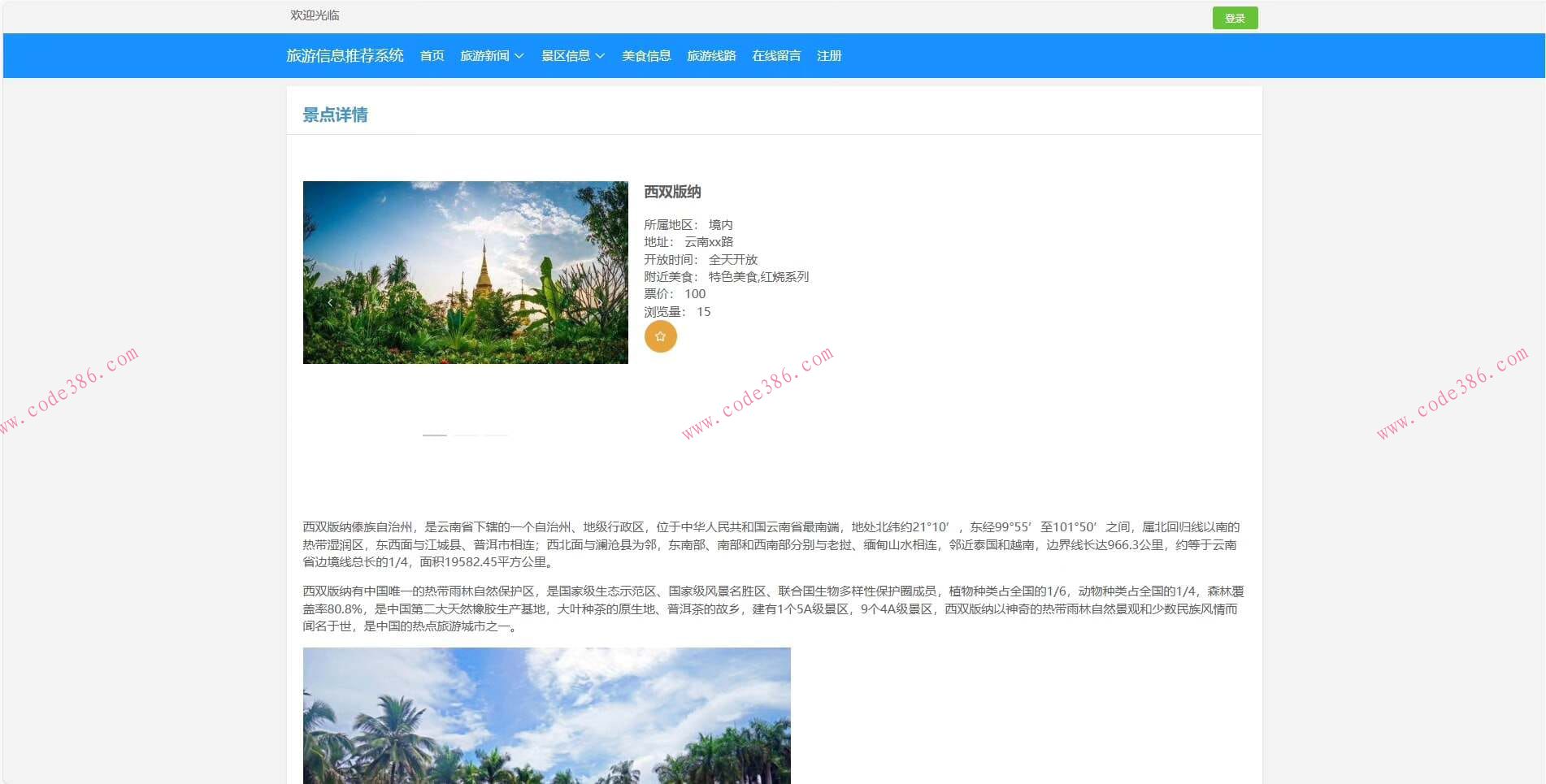Click the green 登录 button
1546x784 pixels.
tap(1234, 17)
